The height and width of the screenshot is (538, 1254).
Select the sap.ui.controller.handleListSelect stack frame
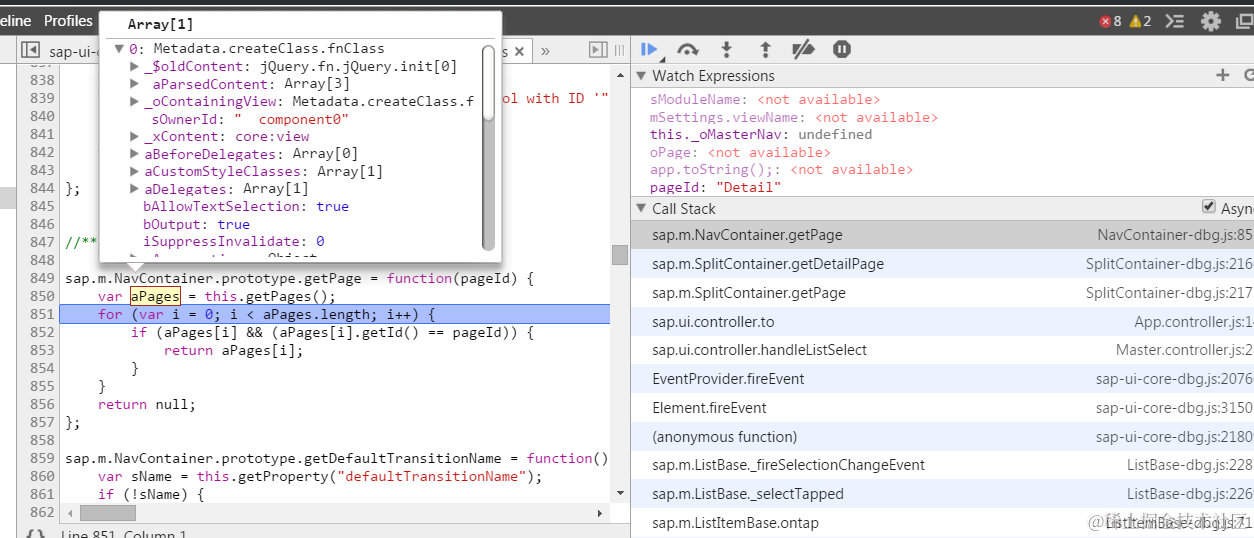(942, 350)
